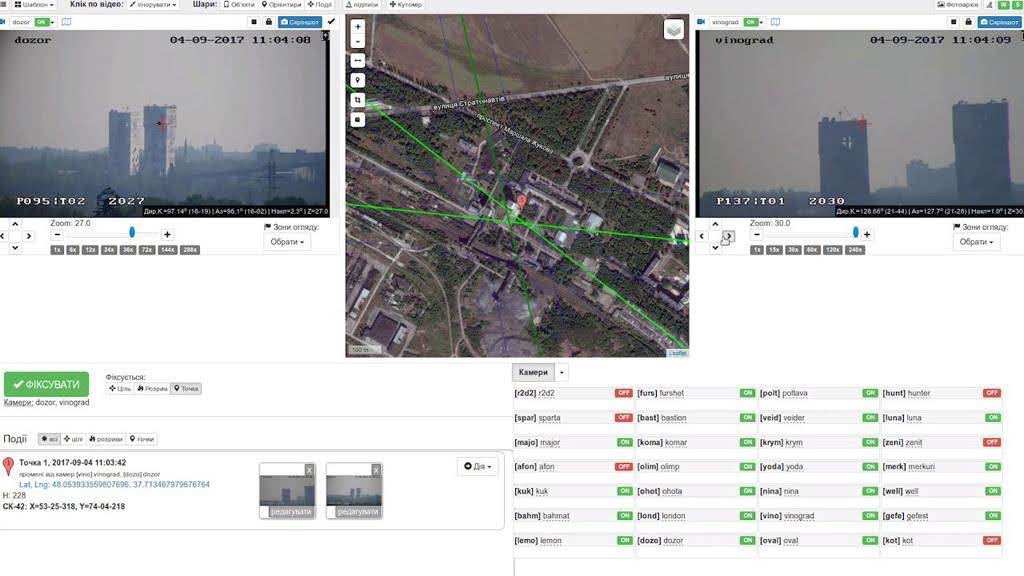
Task: Switch off the poltava camera
Action: tap(869, 393)
